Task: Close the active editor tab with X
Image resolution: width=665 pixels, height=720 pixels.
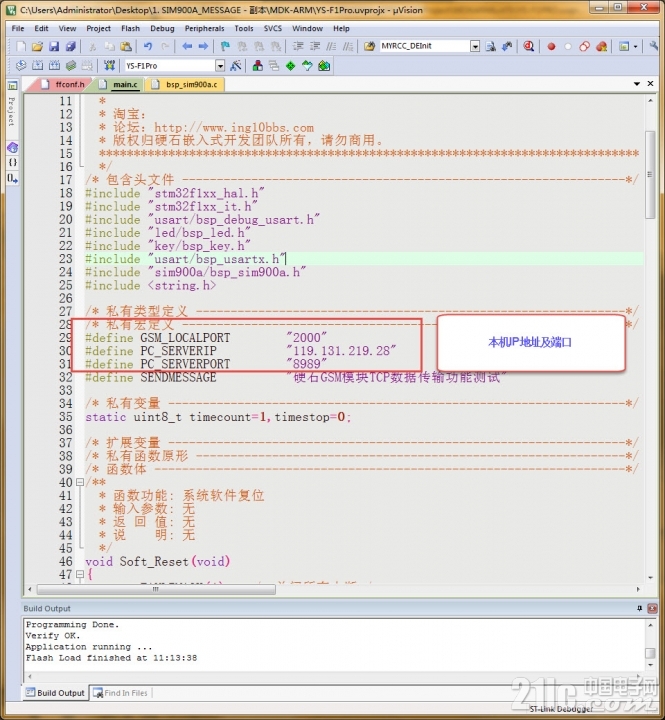Action: [x=650, y=84]
